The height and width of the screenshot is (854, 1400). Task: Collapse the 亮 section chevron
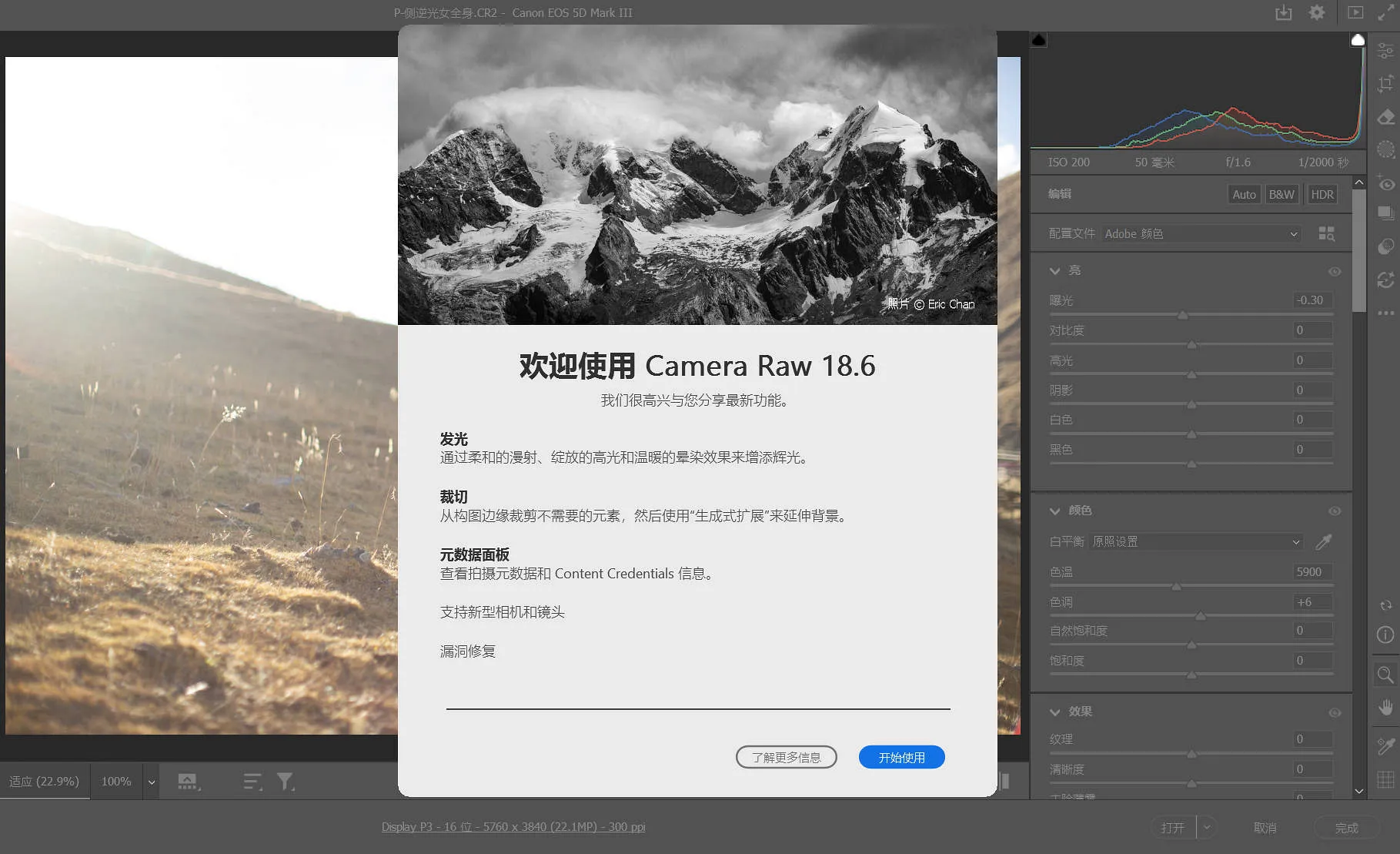point(1055,271)
